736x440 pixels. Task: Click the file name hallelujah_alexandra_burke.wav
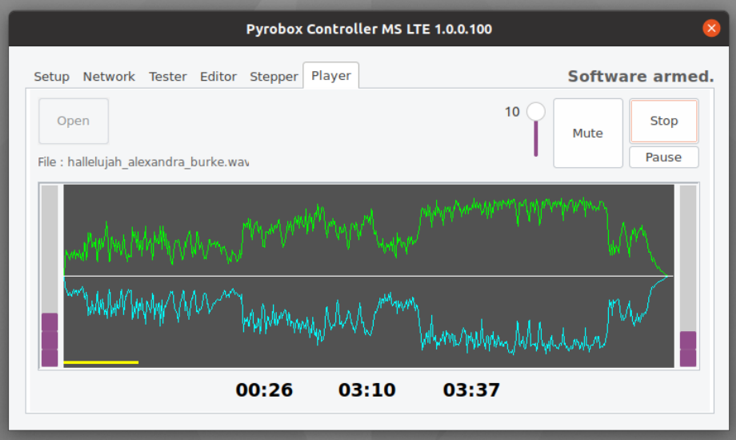point(158,162)
